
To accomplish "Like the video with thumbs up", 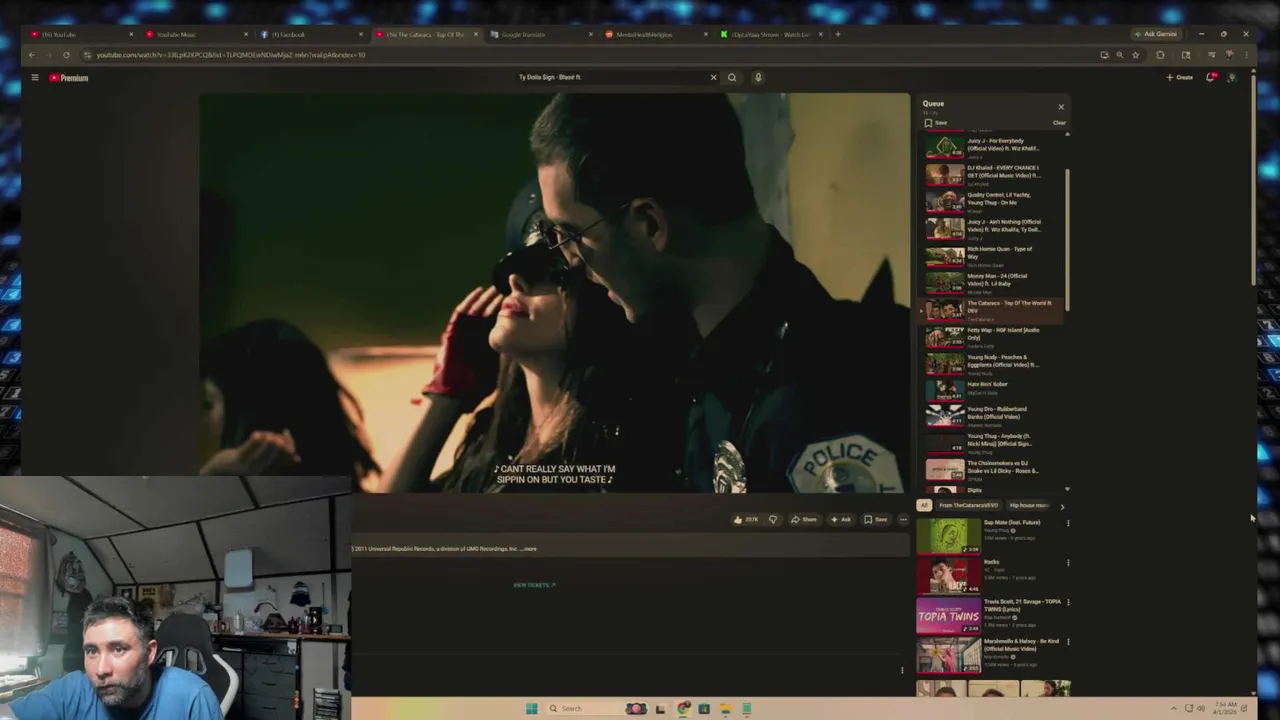I will point(746,520).
